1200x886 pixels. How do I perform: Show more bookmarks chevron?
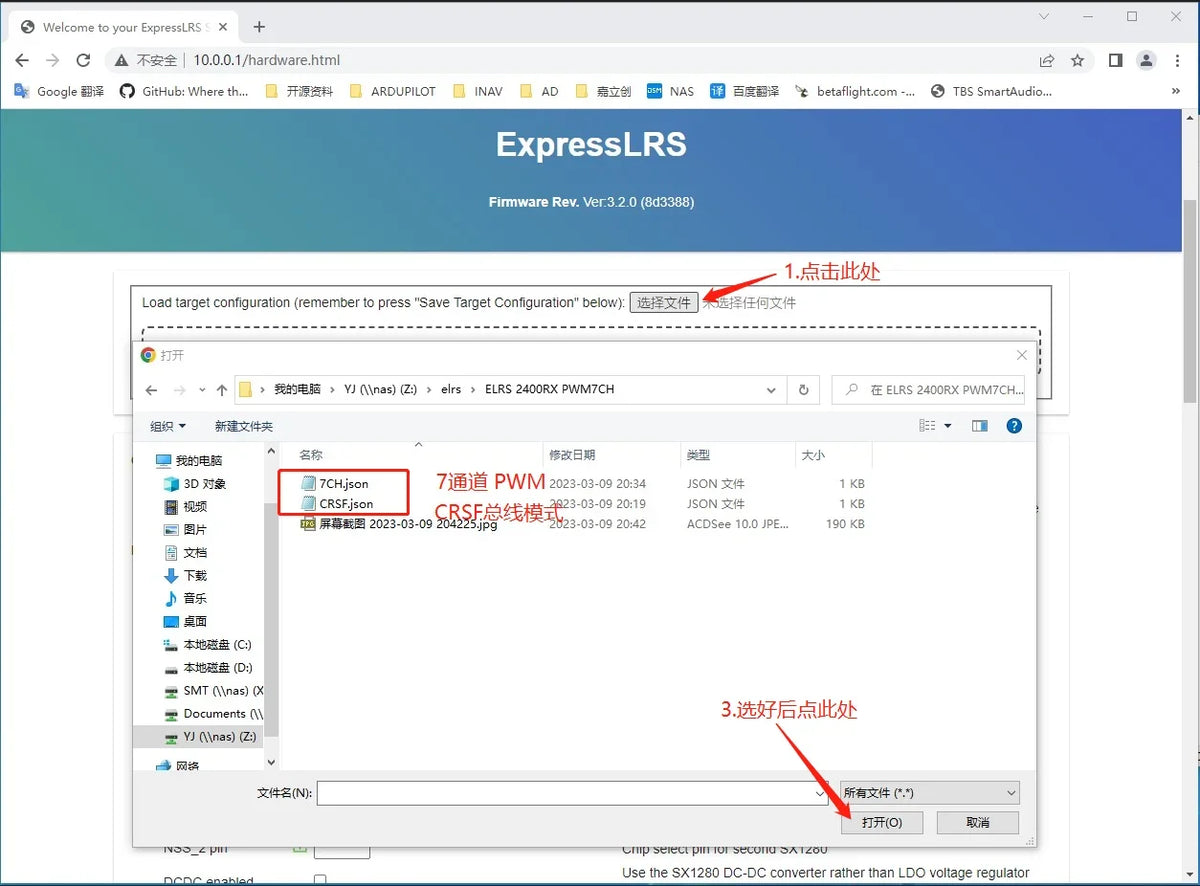coord(1176,91)
